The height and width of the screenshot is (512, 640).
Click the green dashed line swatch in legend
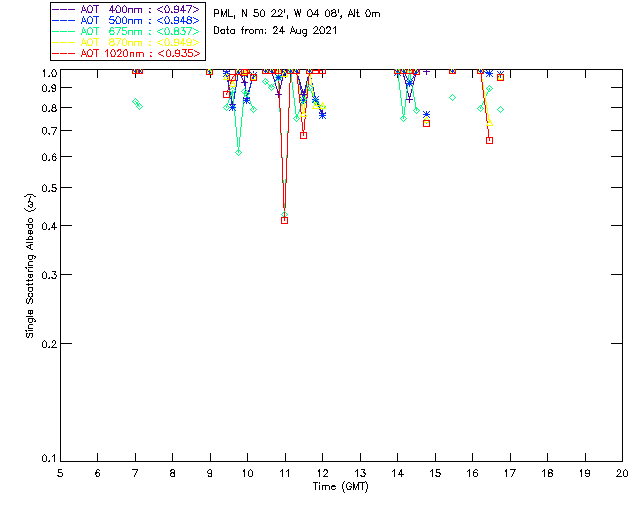(64, 31)
